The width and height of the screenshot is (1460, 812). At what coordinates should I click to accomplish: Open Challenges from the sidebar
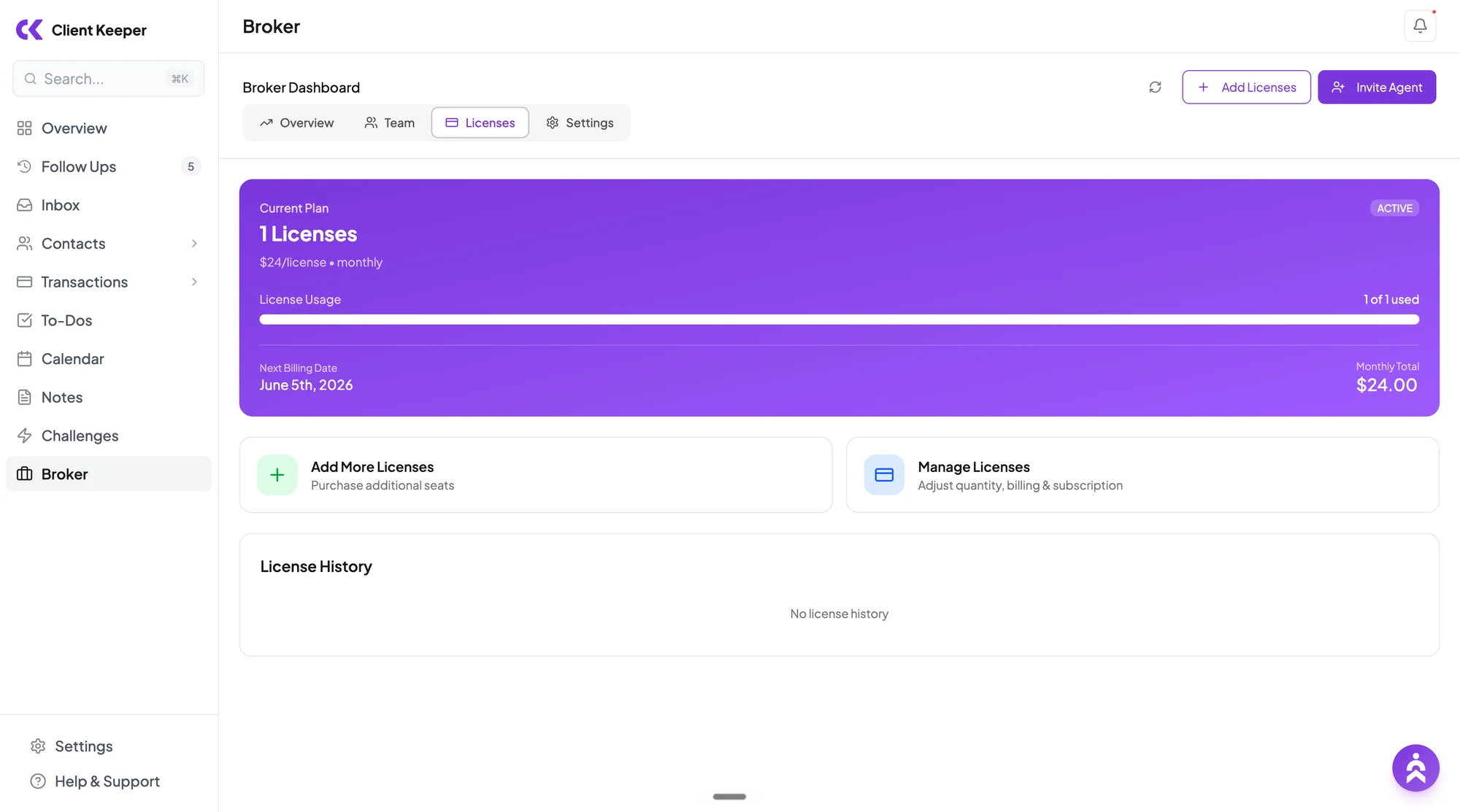tap(109, 436)
